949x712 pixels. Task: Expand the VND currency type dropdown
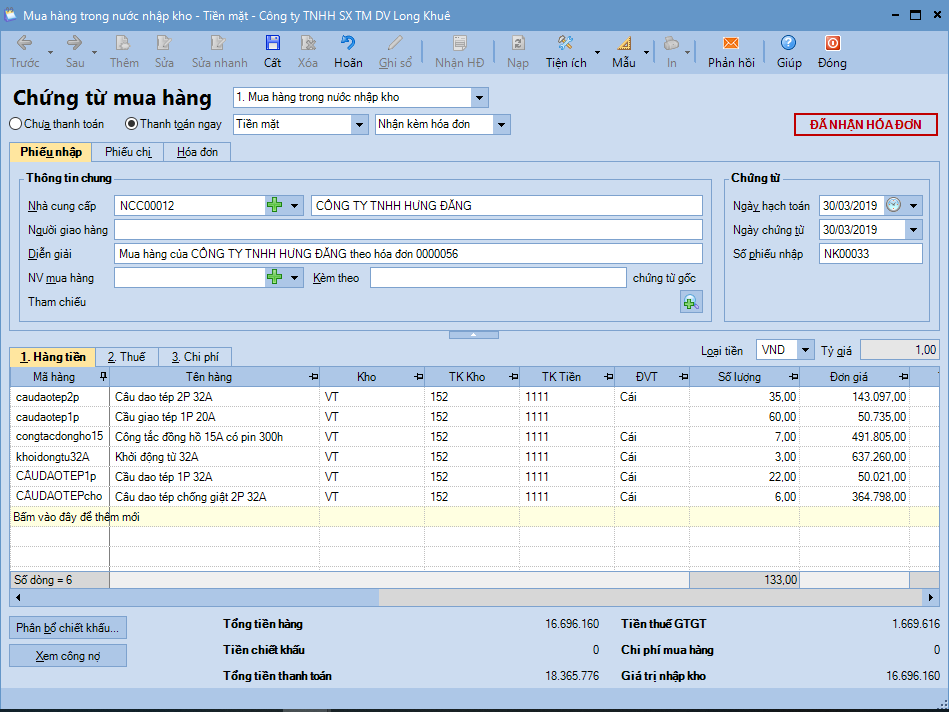coord(805,350)
